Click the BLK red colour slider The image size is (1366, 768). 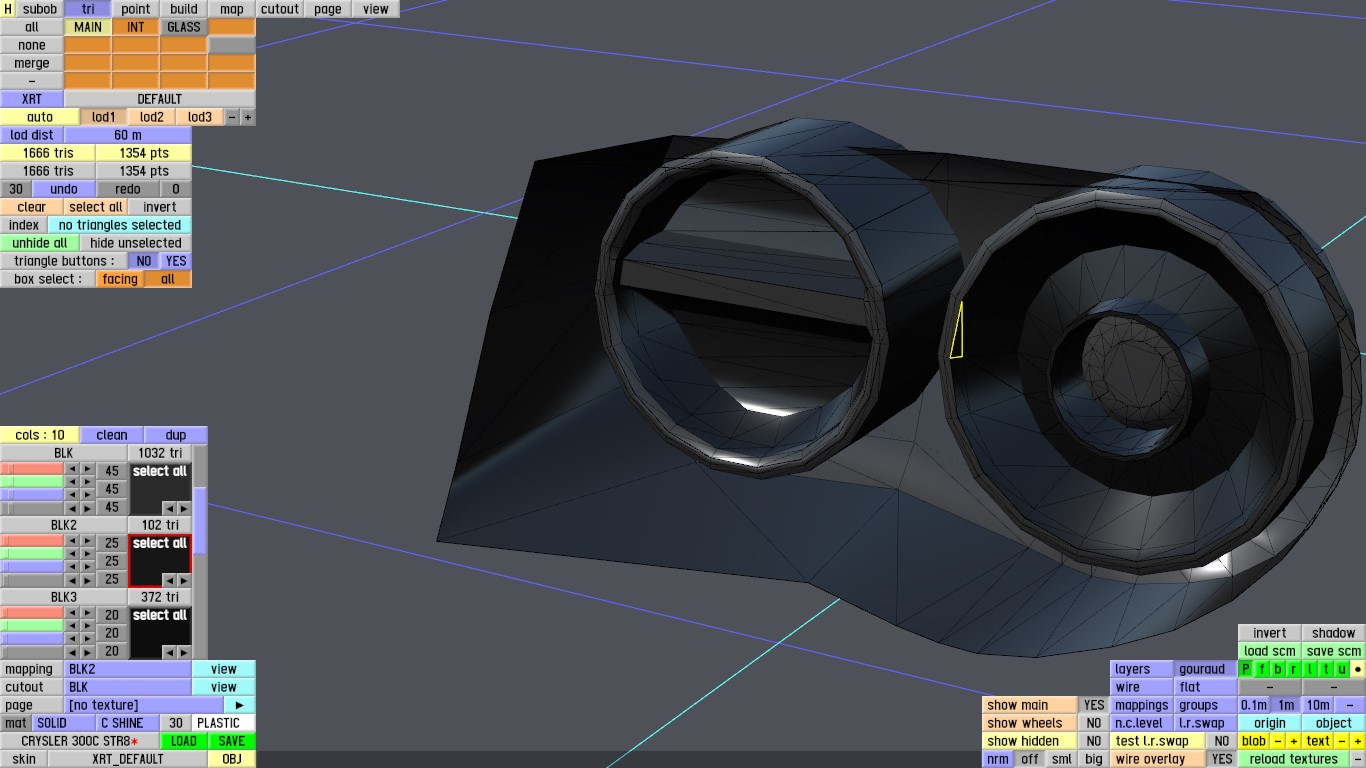[33, 469]
